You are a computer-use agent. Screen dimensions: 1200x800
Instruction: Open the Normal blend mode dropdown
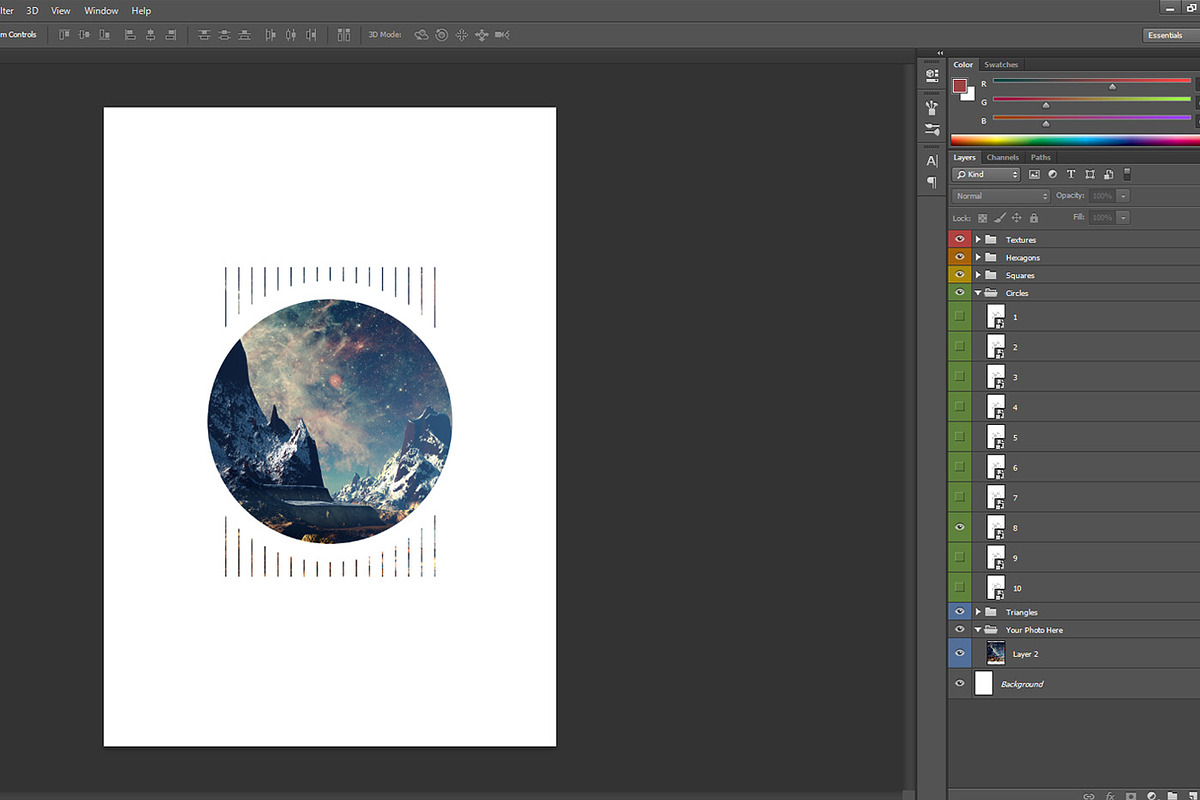tap(1001, 196)
